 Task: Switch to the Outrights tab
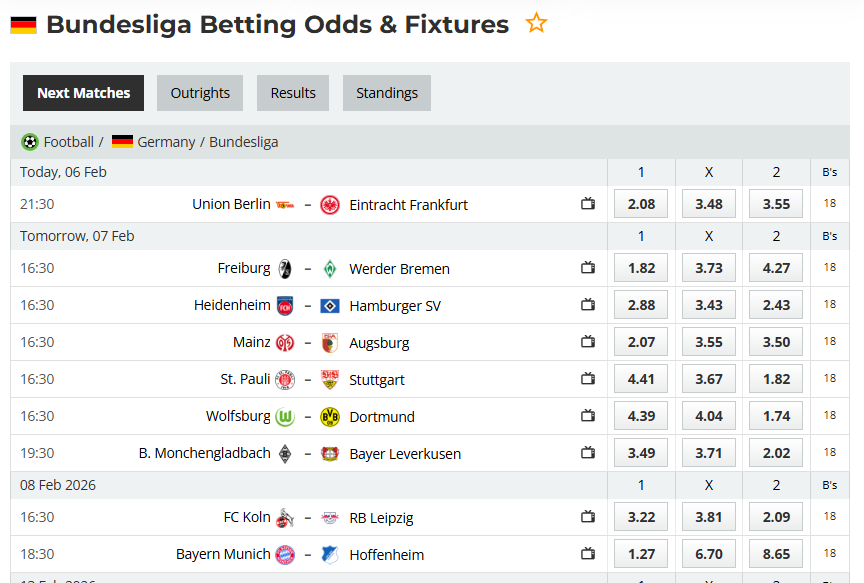pyautogui.click(x=199, y=92)
